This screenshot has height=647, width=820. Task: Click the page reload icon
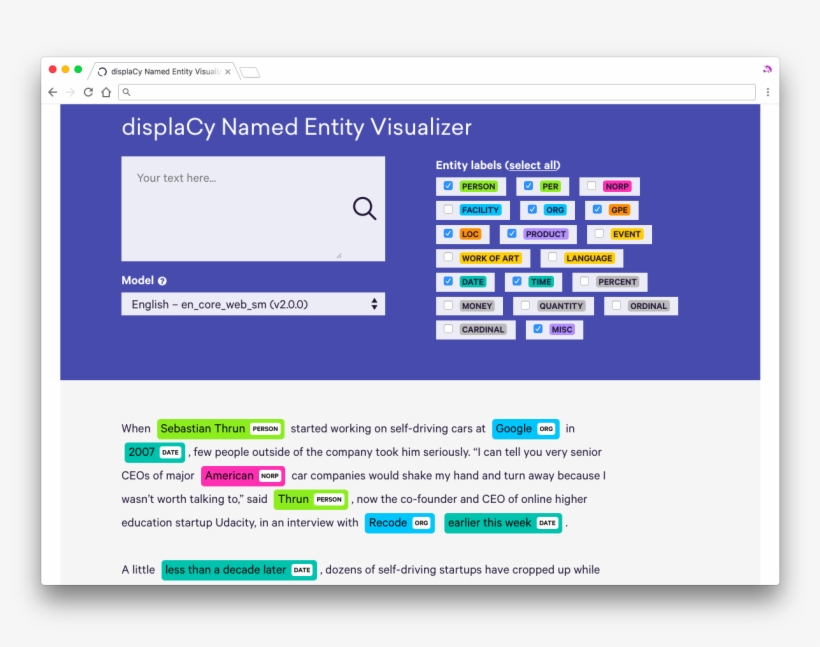[x=87, y=92]
